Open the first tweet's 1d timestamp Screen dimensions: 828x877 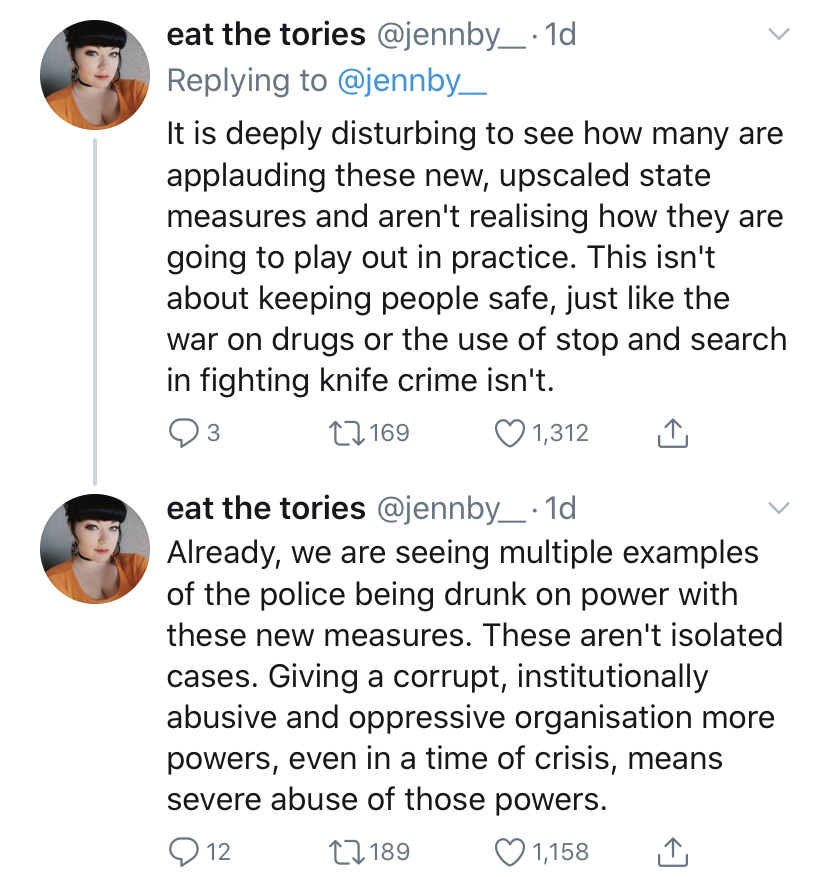(560, 35)
